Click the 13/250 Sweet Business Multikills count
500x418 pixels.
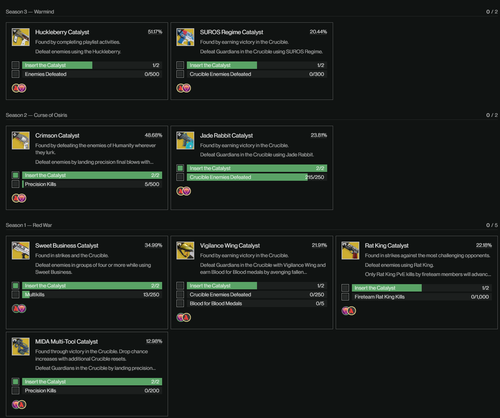click(151, 294)
